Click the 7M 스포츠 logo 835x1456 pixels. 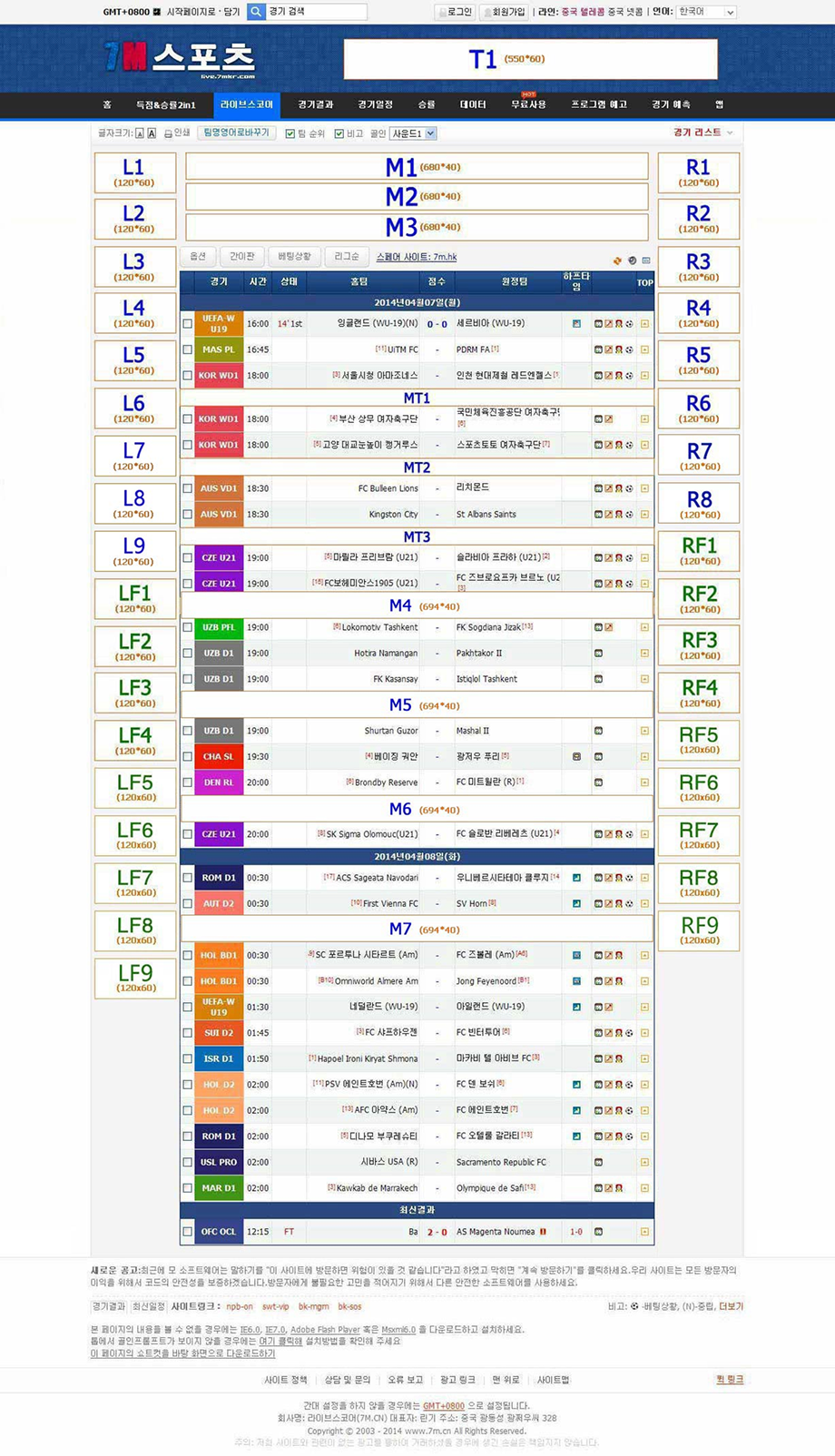(180, 59)
